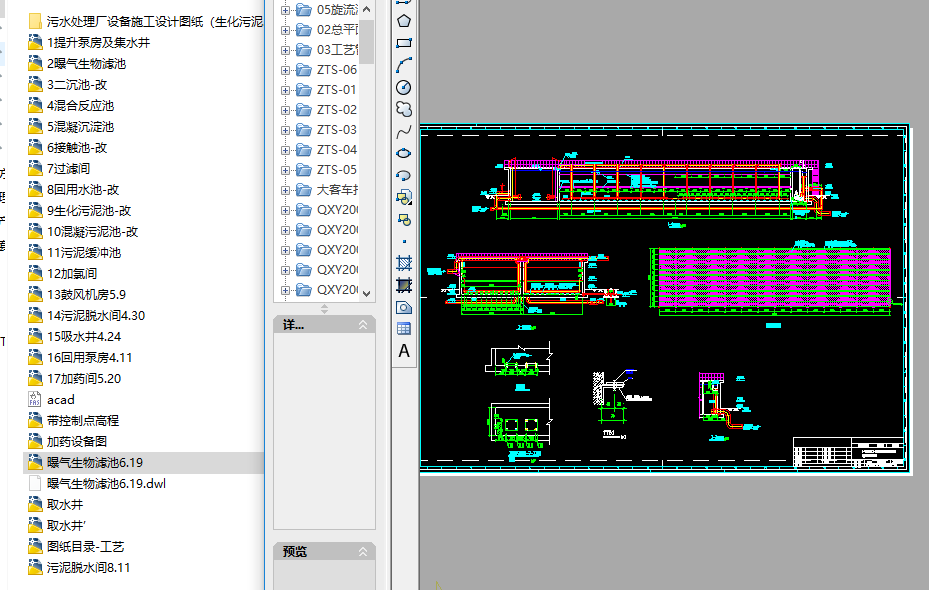Click the tree scrollbar down arrow
Viewport: 929px width, 590px height.
tap(367, 293)
